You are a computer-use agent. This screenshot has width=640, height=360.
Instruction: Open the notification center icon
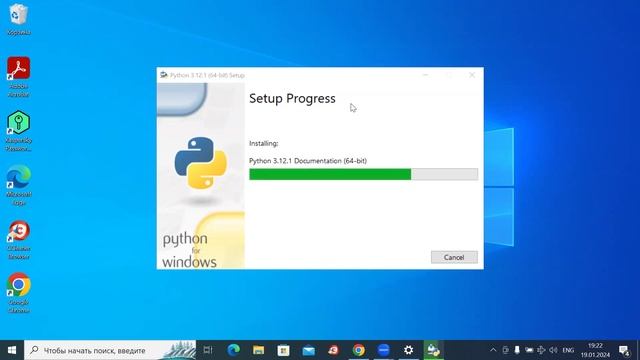coord(624,350)
